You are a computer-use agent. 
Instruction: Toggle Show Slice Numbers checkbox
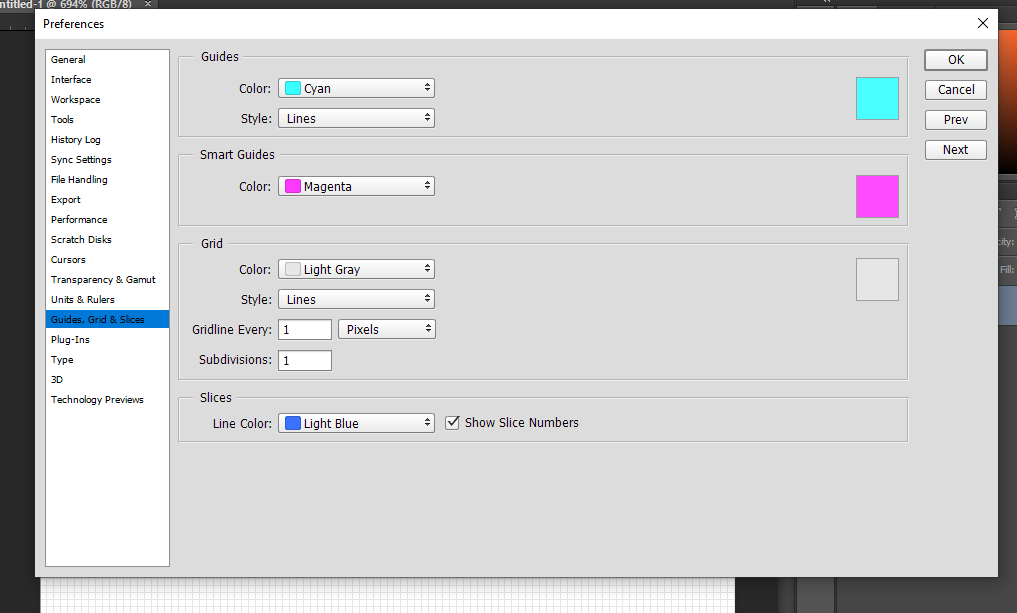452,423
